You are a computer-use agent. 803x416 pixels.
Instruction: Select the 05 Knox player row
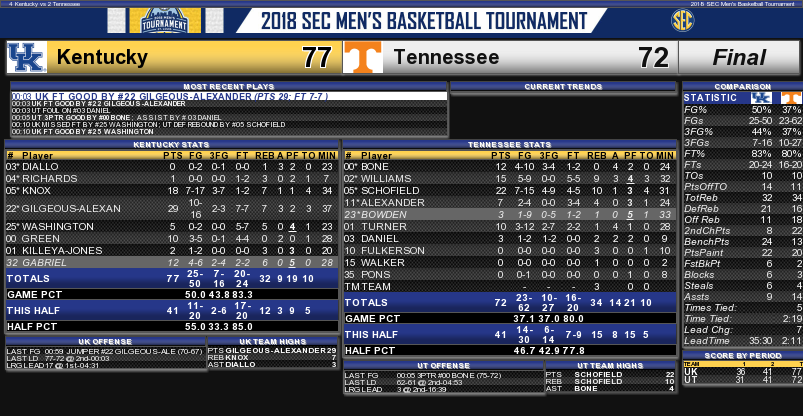tap(172, 191)
